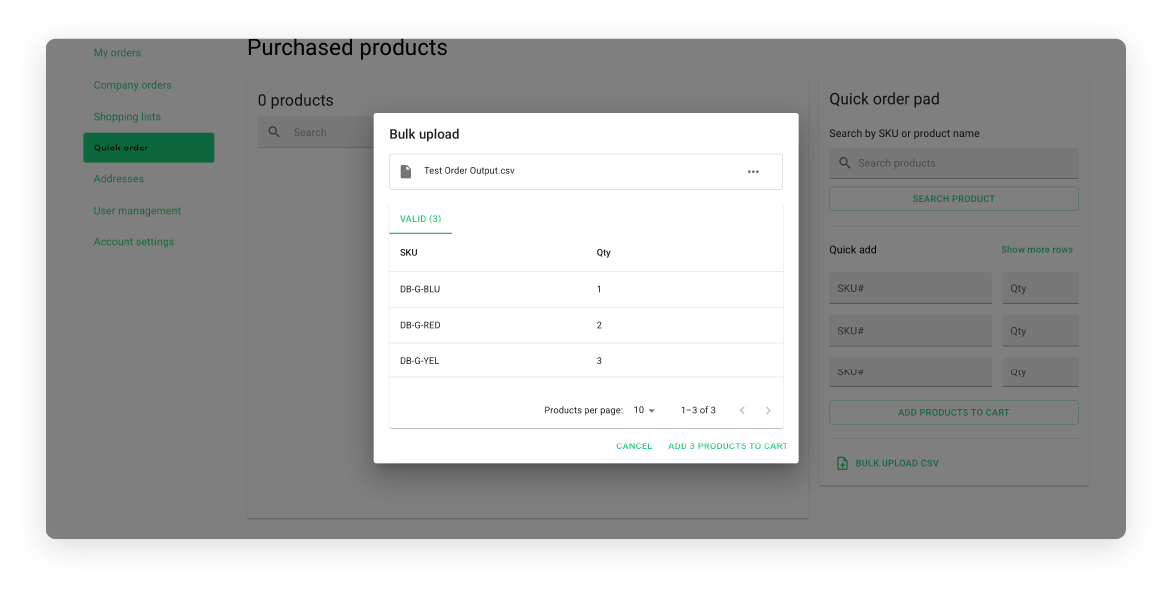
Task: Click quantity 2 in DB-G-RED row
Action: click(599, 325)
